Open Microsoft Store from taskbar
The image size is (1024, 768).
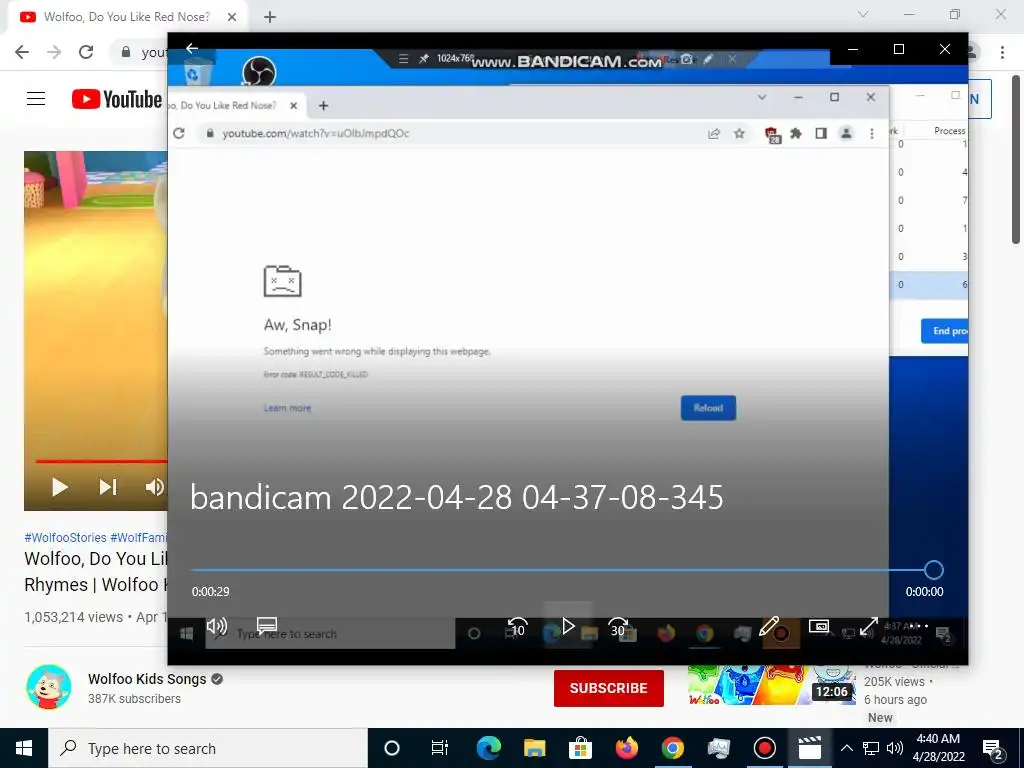(580, 748)
